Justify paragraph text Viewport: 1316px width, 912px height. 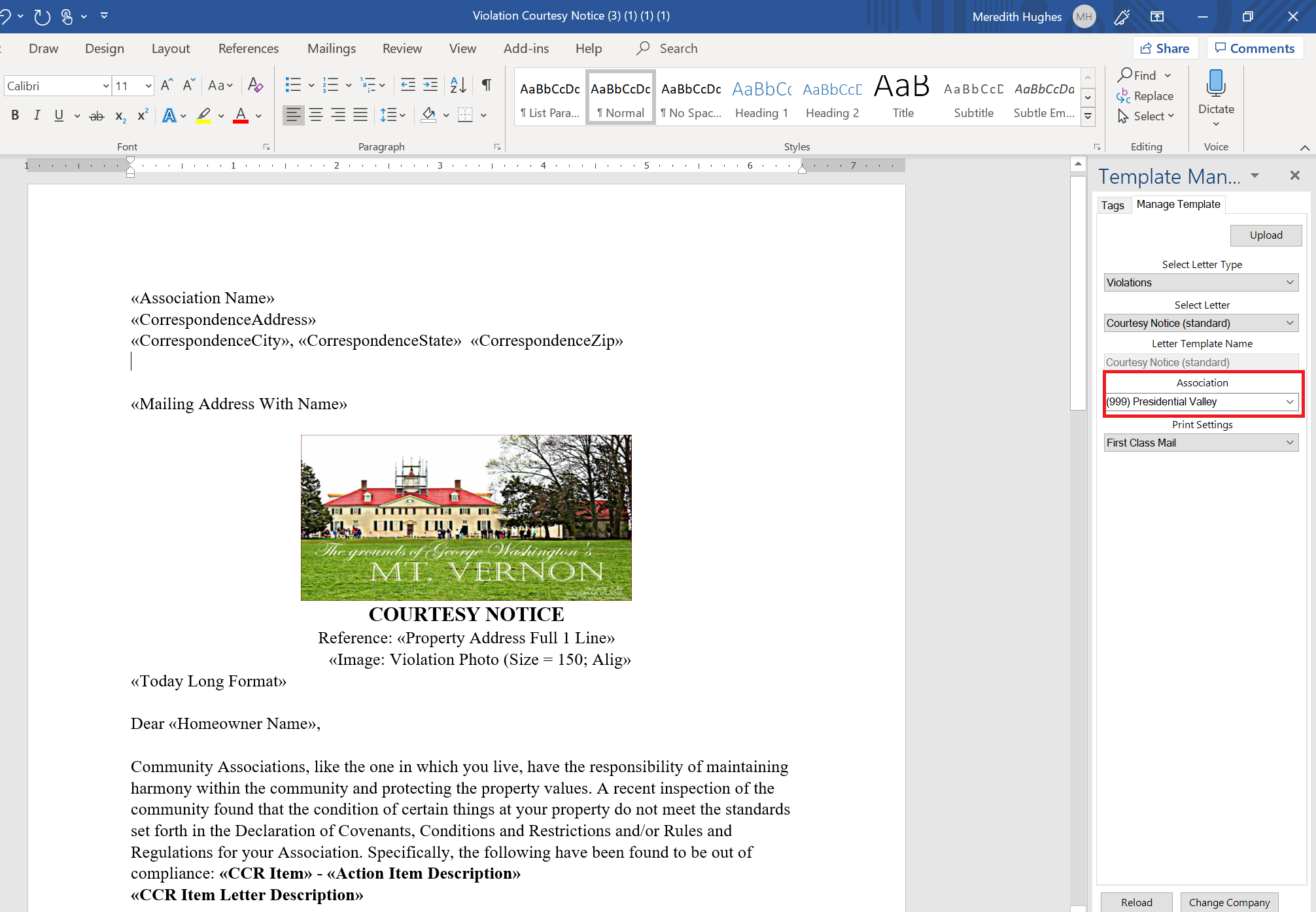pos(360,115)
